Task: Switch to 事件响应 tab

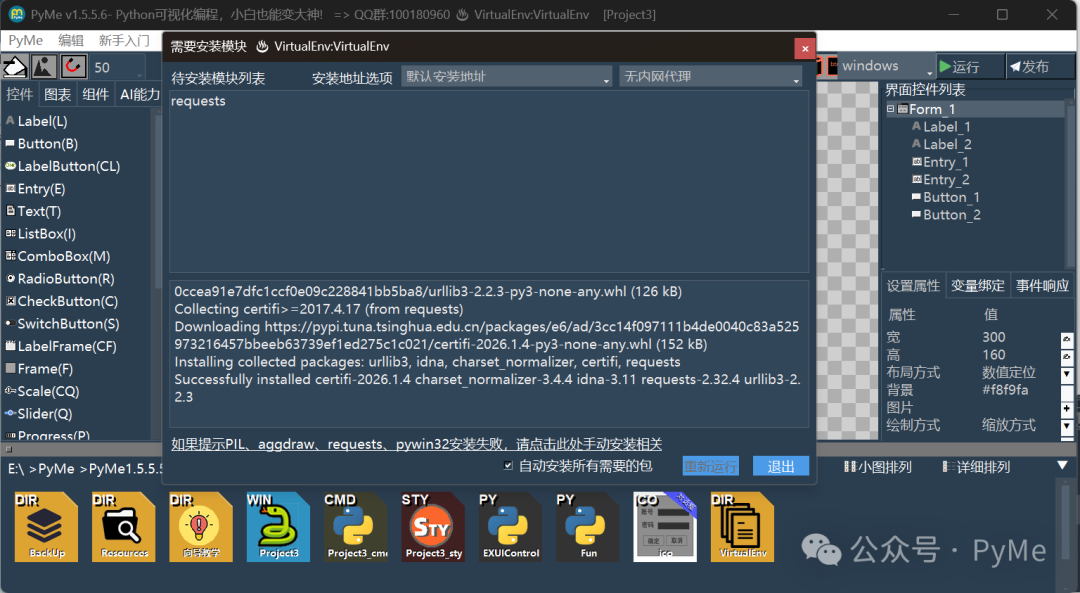Action: 1042,286
